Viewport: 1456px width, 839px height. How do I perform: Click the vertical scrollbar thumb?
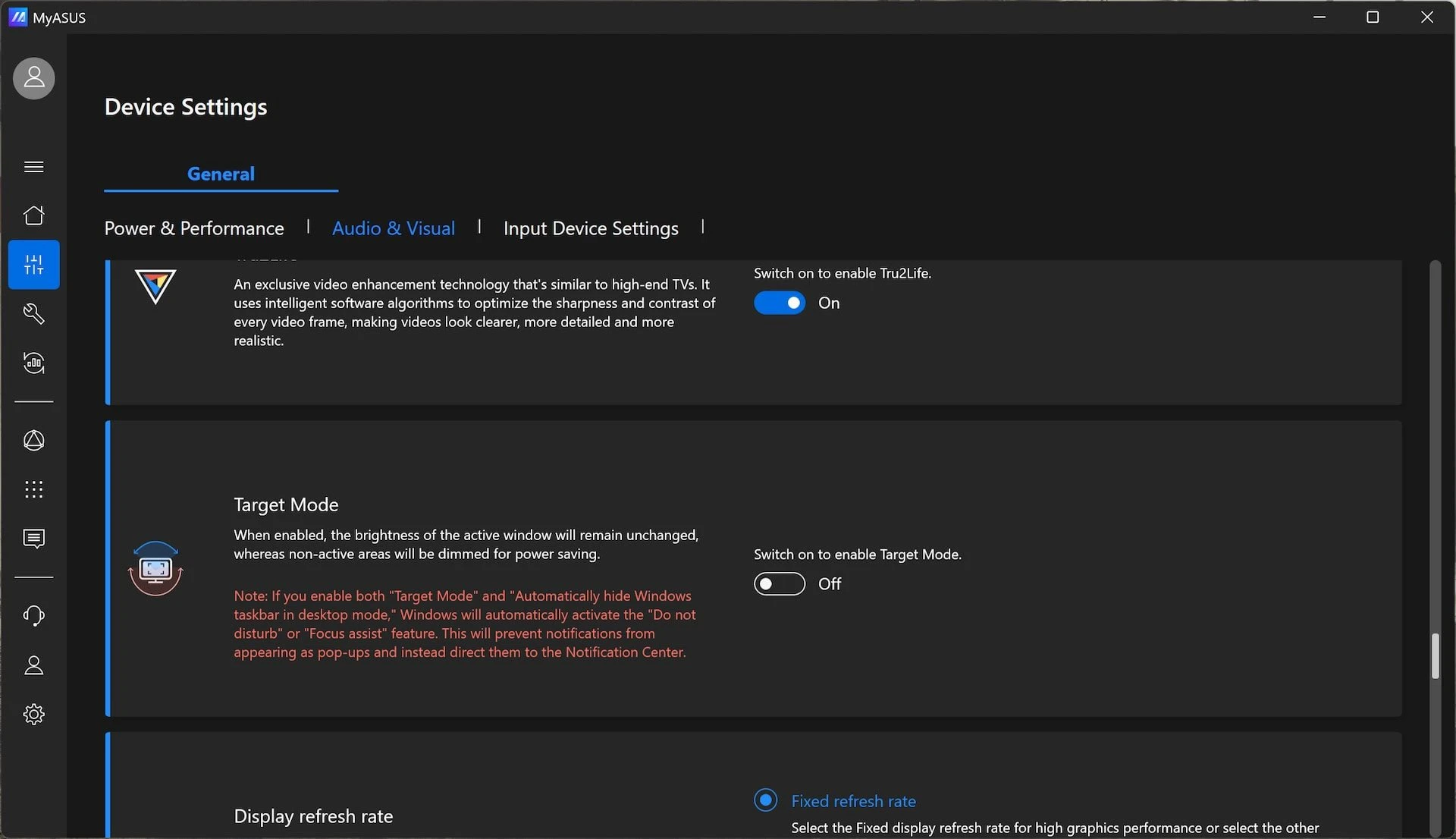click(1435, 656)
